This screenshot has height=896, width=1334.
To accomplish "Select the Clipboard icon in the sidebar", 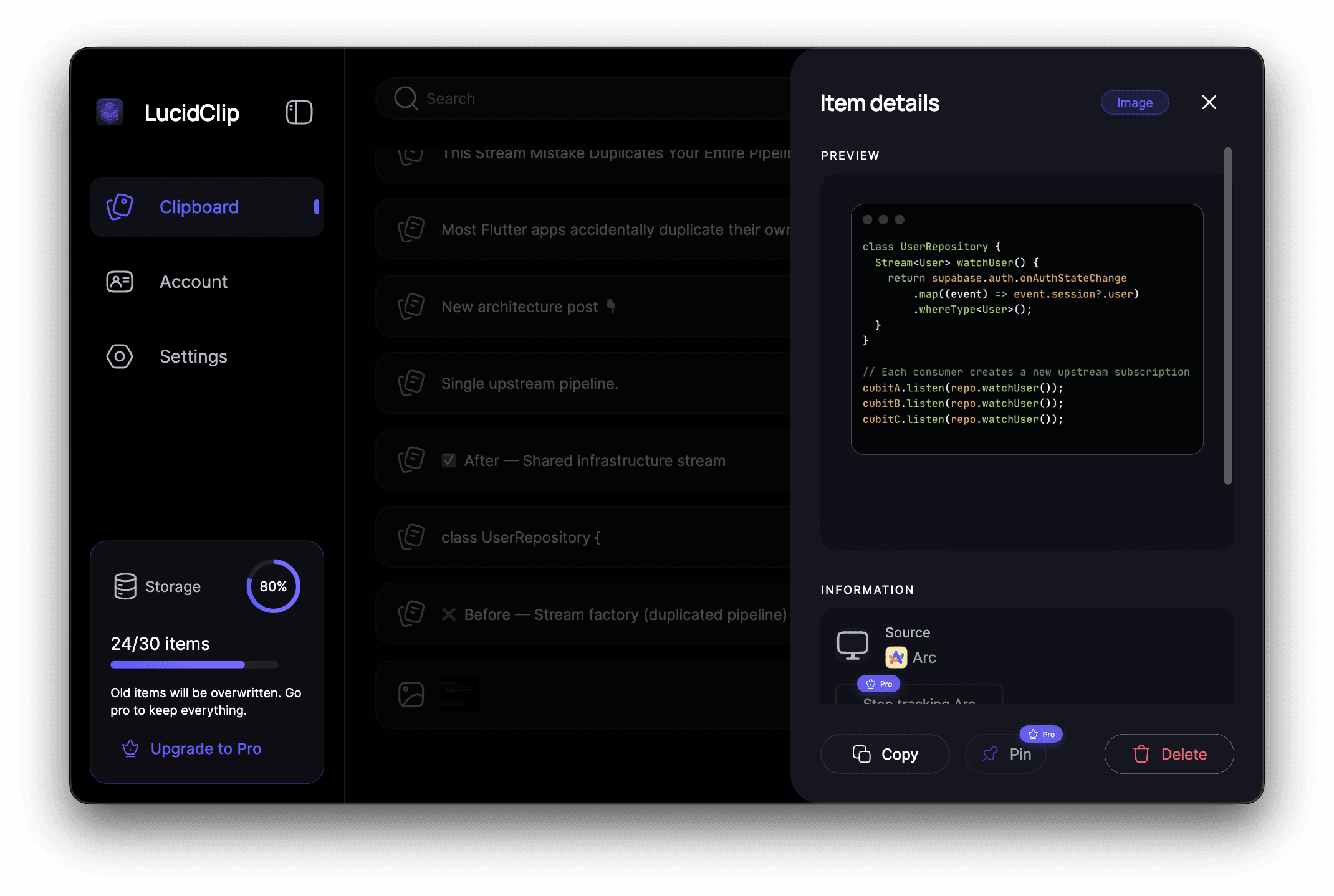I will (119, 206).
